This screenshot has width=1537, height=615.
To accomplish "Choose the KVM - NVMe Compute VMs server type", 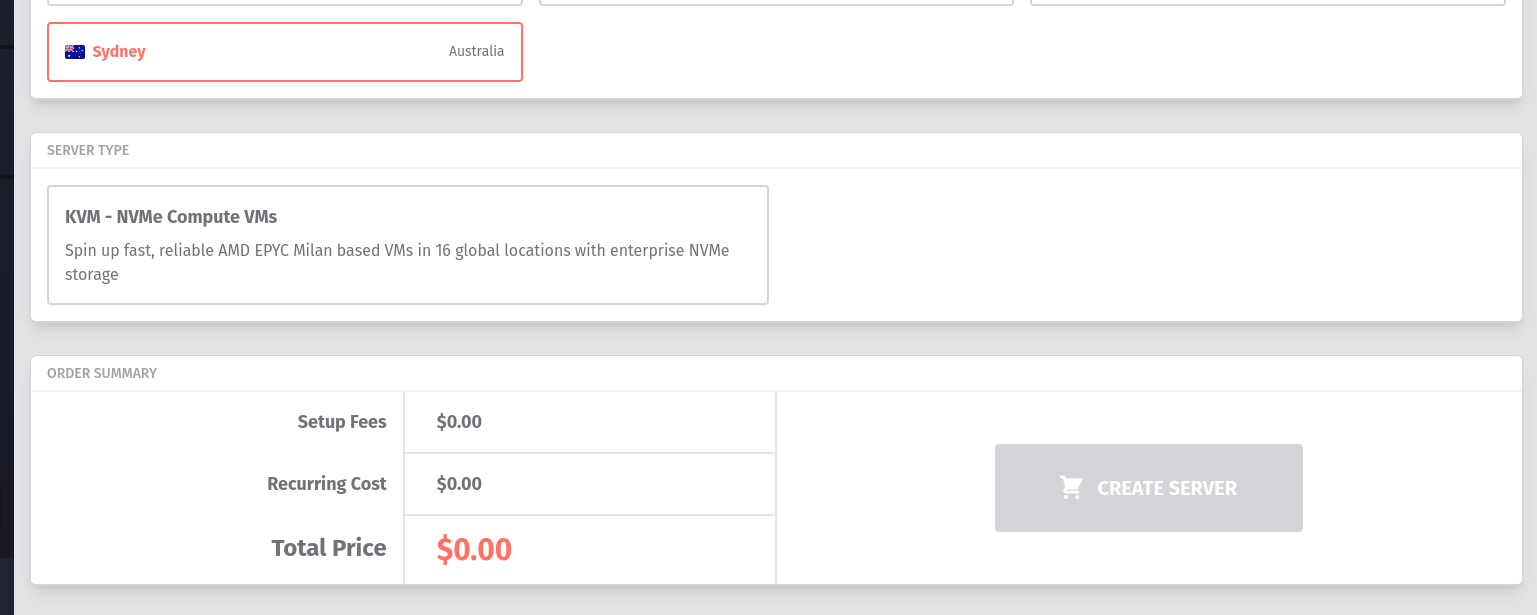I will 408,245.
